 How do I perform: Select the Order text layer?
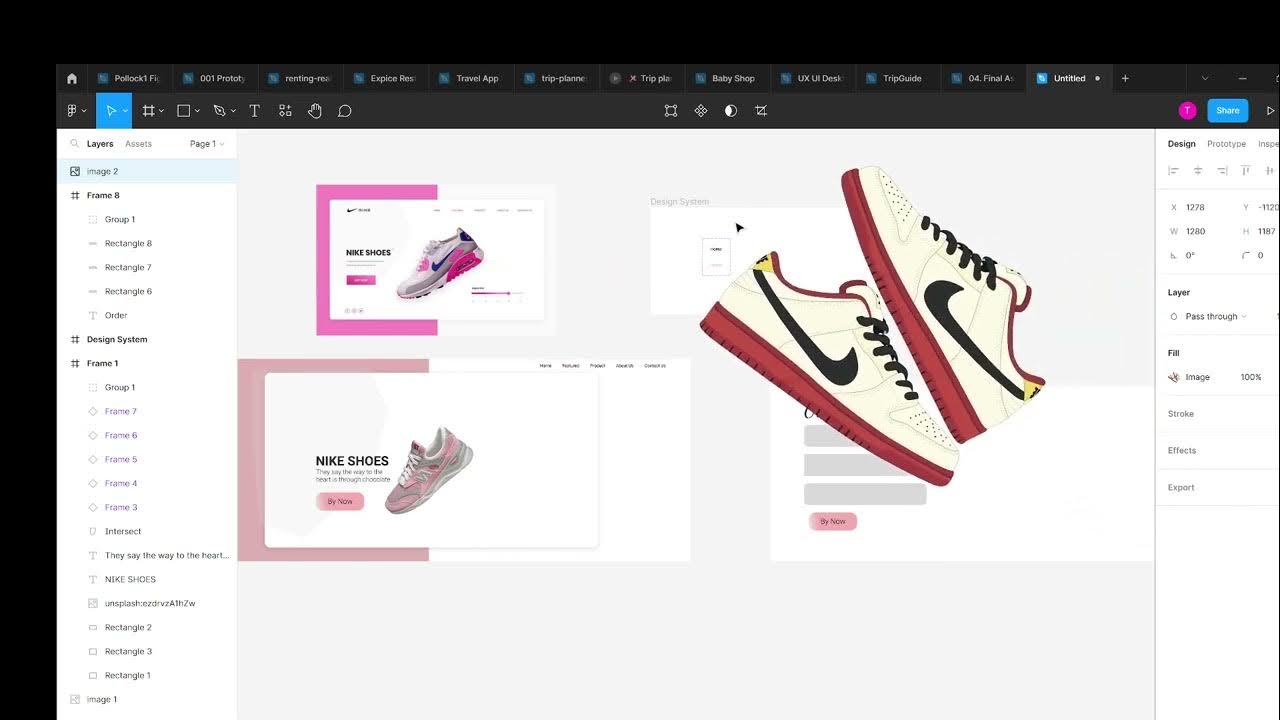(x=147, y=316)
